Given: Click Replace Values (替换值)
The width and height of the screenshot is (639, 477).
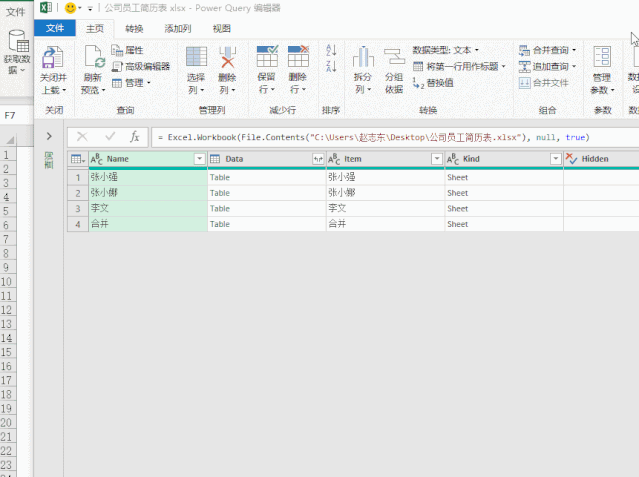Looking at the screenshot, I should (433, 83).
